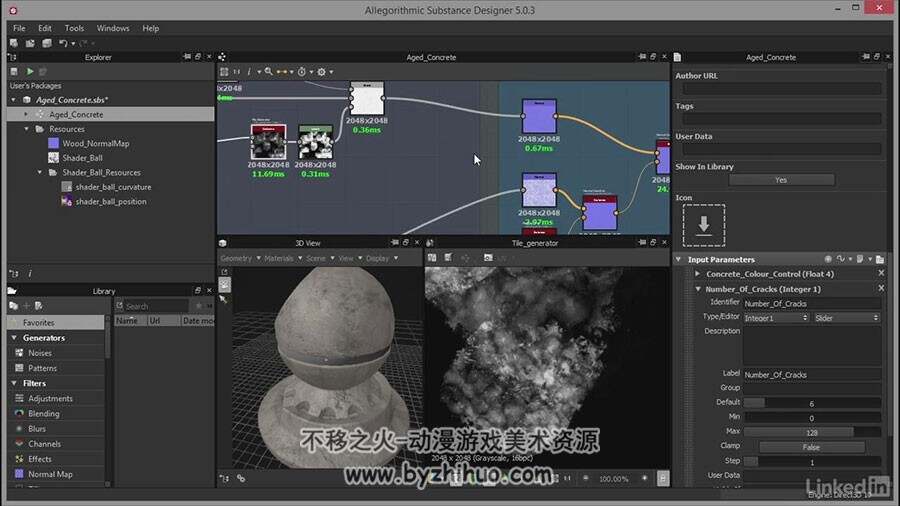Click the info icon below Explorer panel
This screenshot has height=506, width=900.
coord(30,274)
